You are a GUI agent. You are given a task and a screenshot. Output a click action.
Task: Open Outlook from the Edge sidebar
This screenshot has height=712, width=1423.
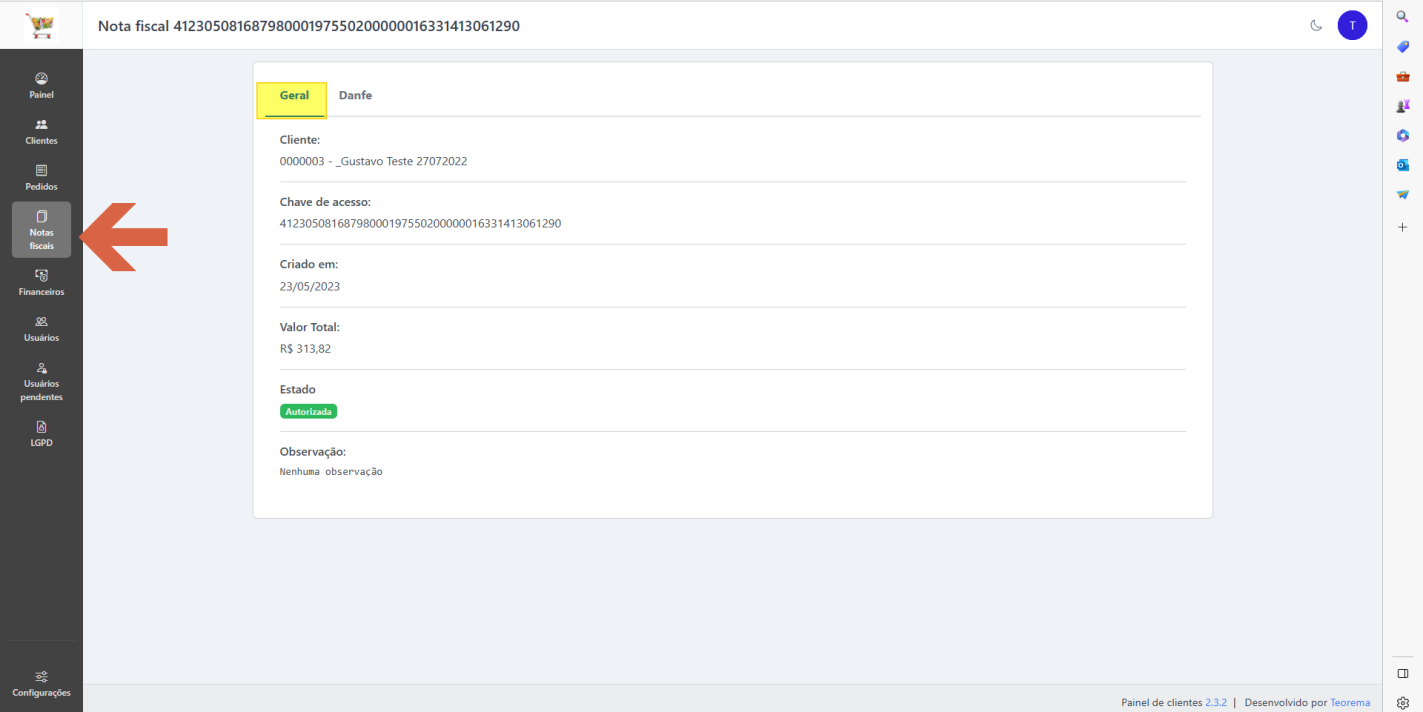point(1403,165)
